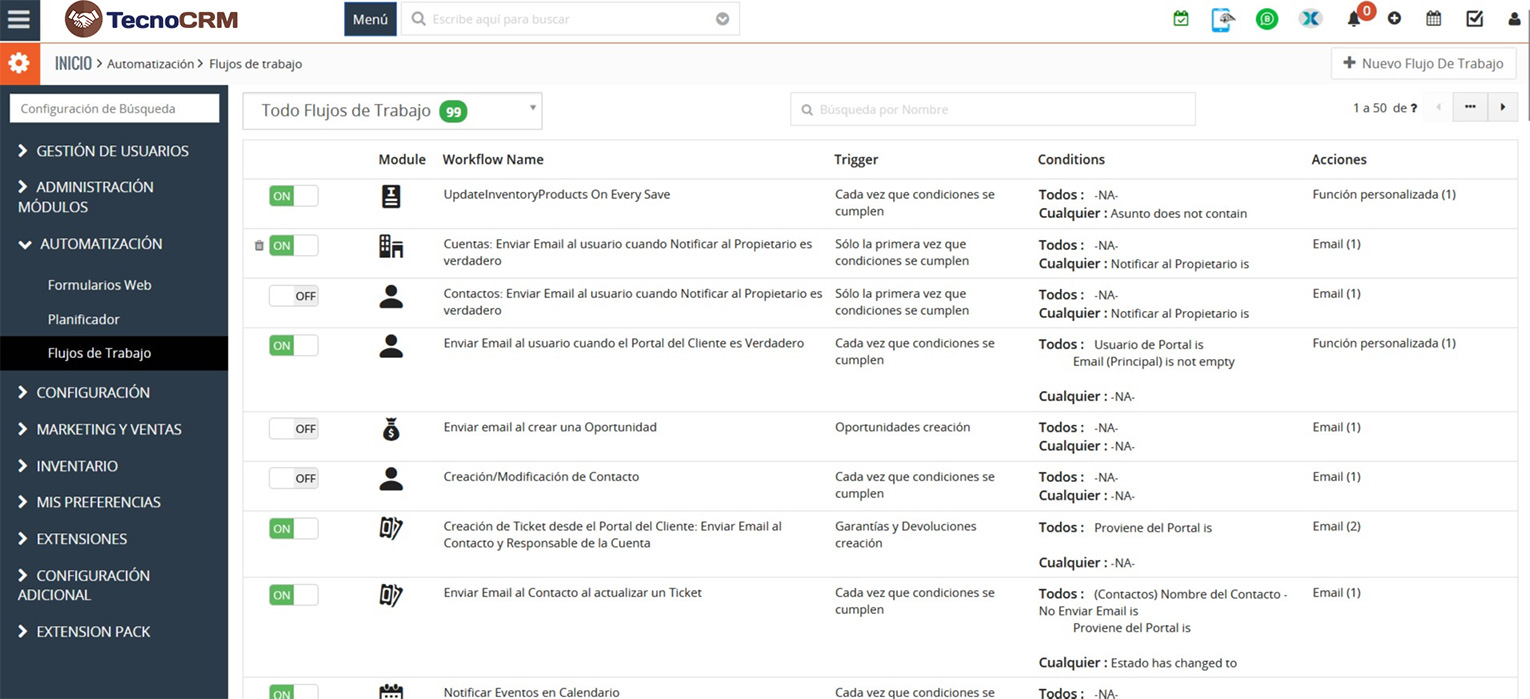This screenshot has width=1530, height=699.
Task: Open the Todo Flujos de Trabajo dropdown
Action: coord(392,111)
